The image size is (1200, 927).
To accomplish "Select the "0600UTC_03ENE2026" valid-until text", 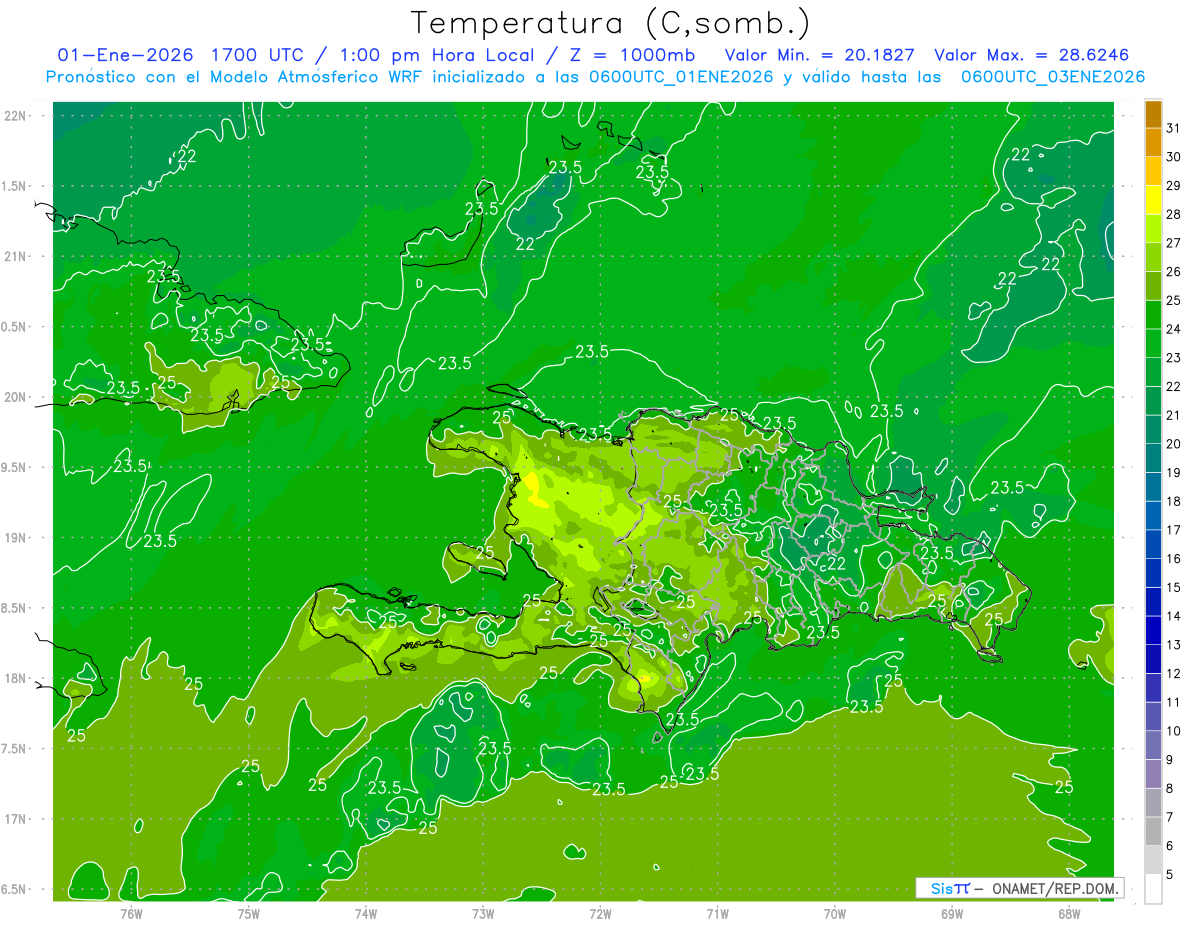I will click(x=1053, y=77).
